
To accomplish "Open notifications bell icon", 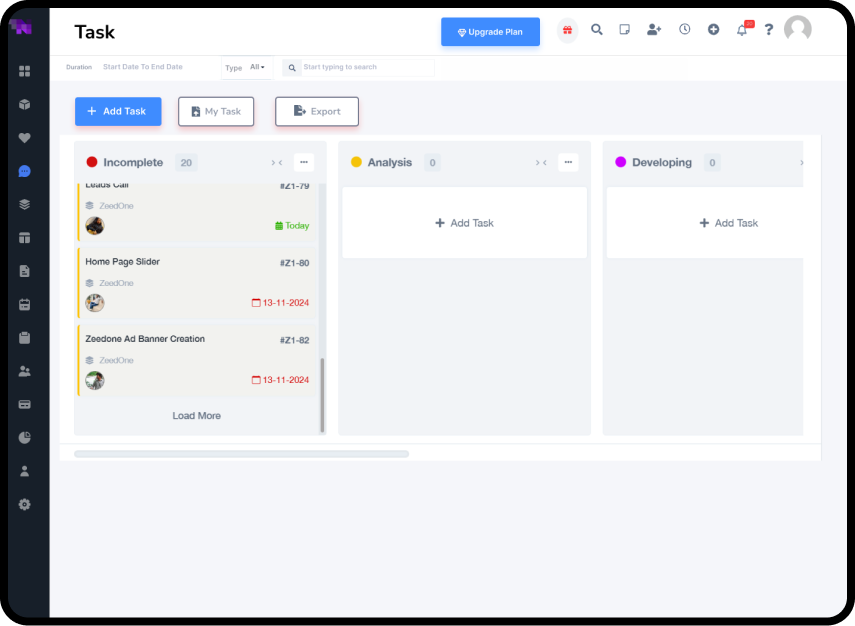I will tap(742, 30).
